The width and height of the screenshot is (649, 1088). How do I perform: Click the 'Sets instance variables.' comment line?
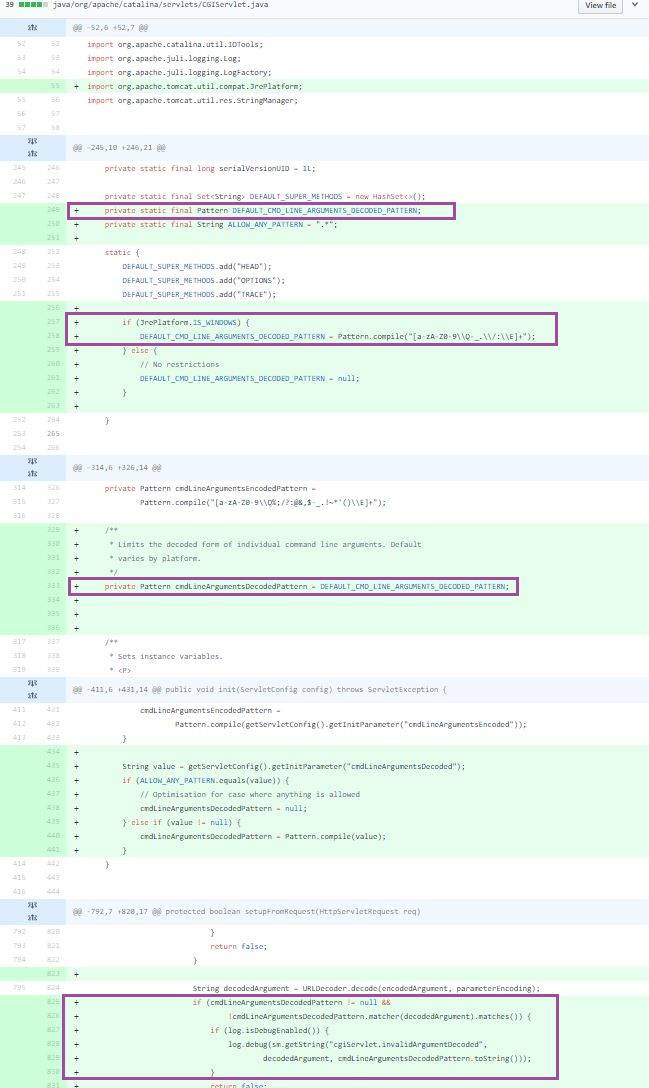click(x=165, y=656)
